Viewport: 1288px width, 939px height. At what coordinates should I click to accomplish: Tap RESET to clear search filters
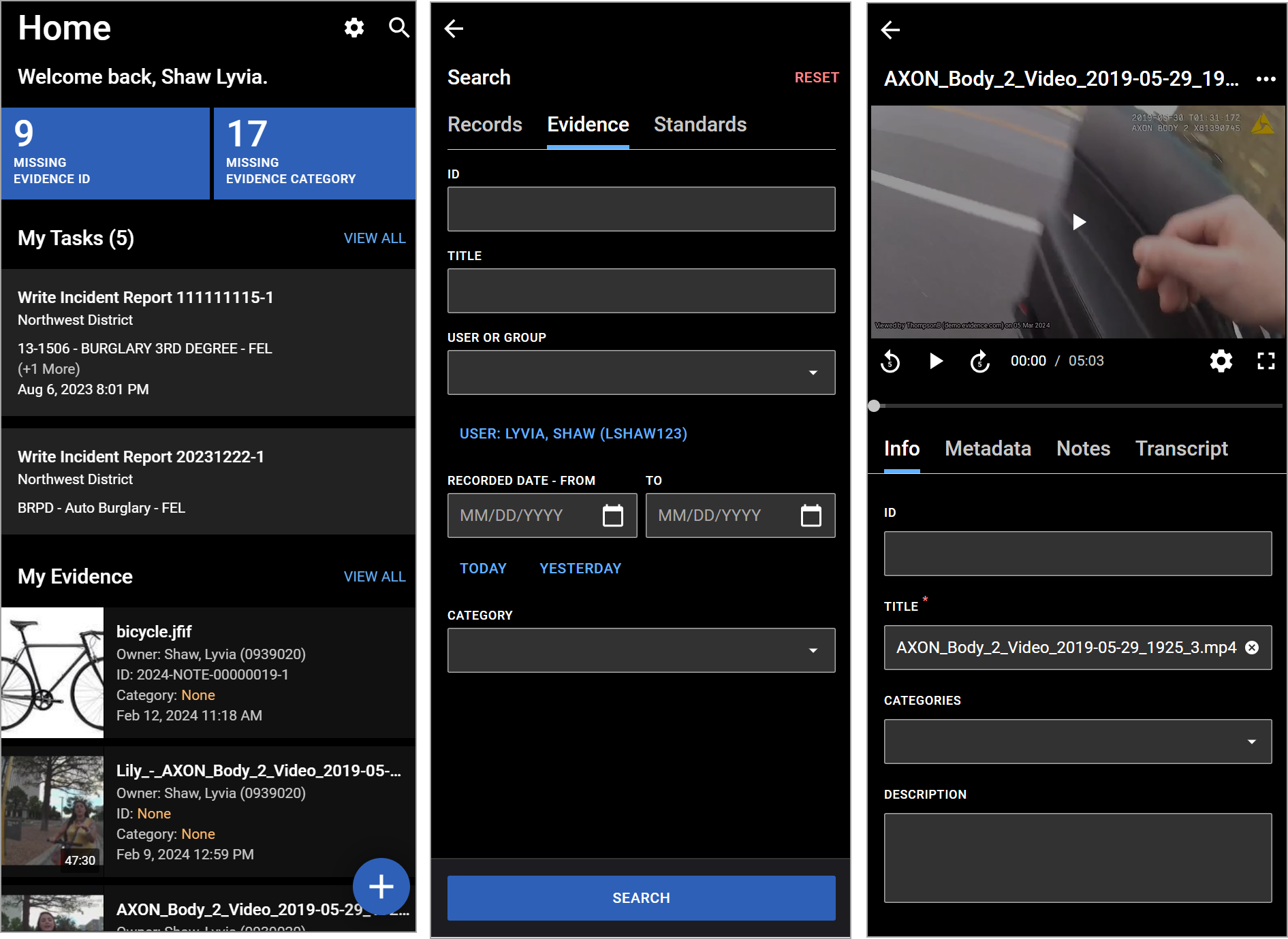click(x=817, y=77)
